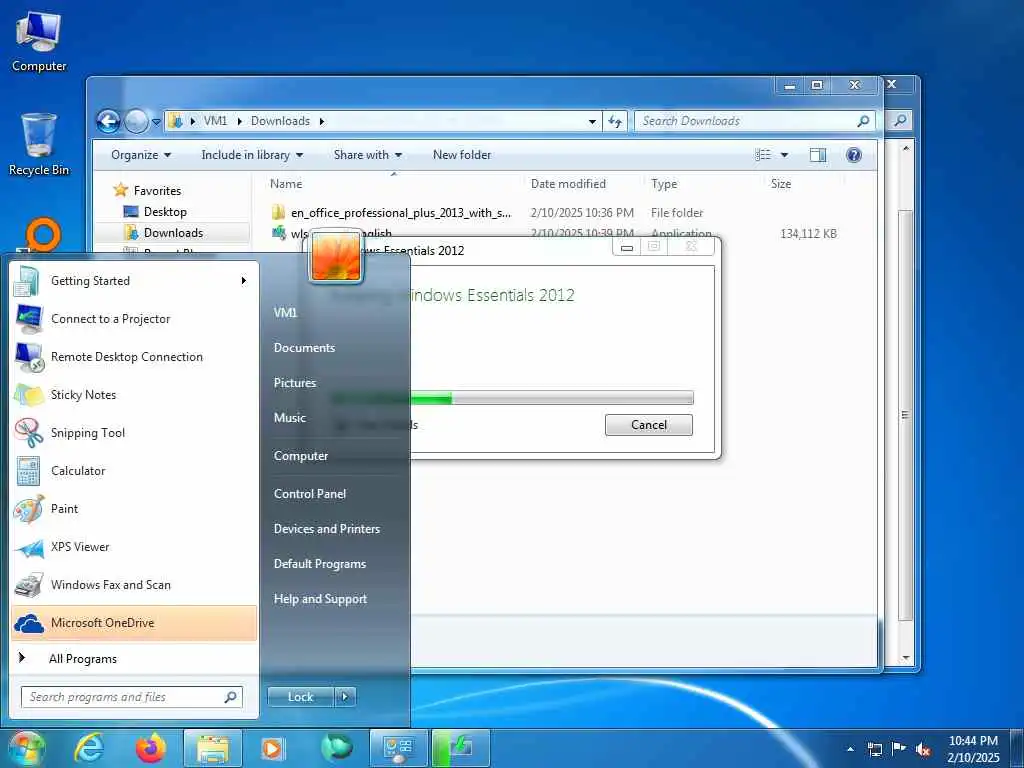Click VM1 in the address bar
Image resolution: width=1024 pixels, height=768 pixels.
pyautogui.click(x=216, y=121)
